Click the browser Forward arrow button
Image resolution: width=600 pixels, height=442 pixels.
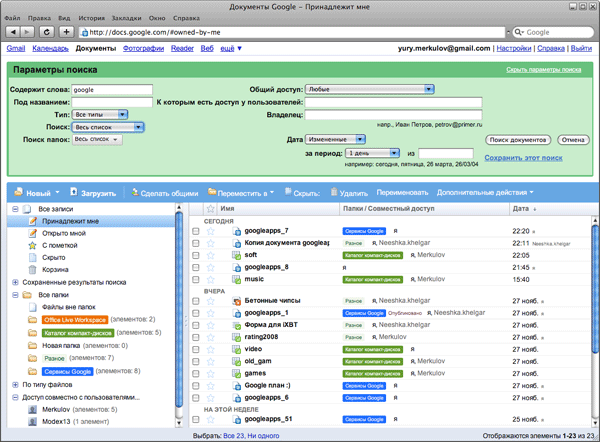[27, 32]
